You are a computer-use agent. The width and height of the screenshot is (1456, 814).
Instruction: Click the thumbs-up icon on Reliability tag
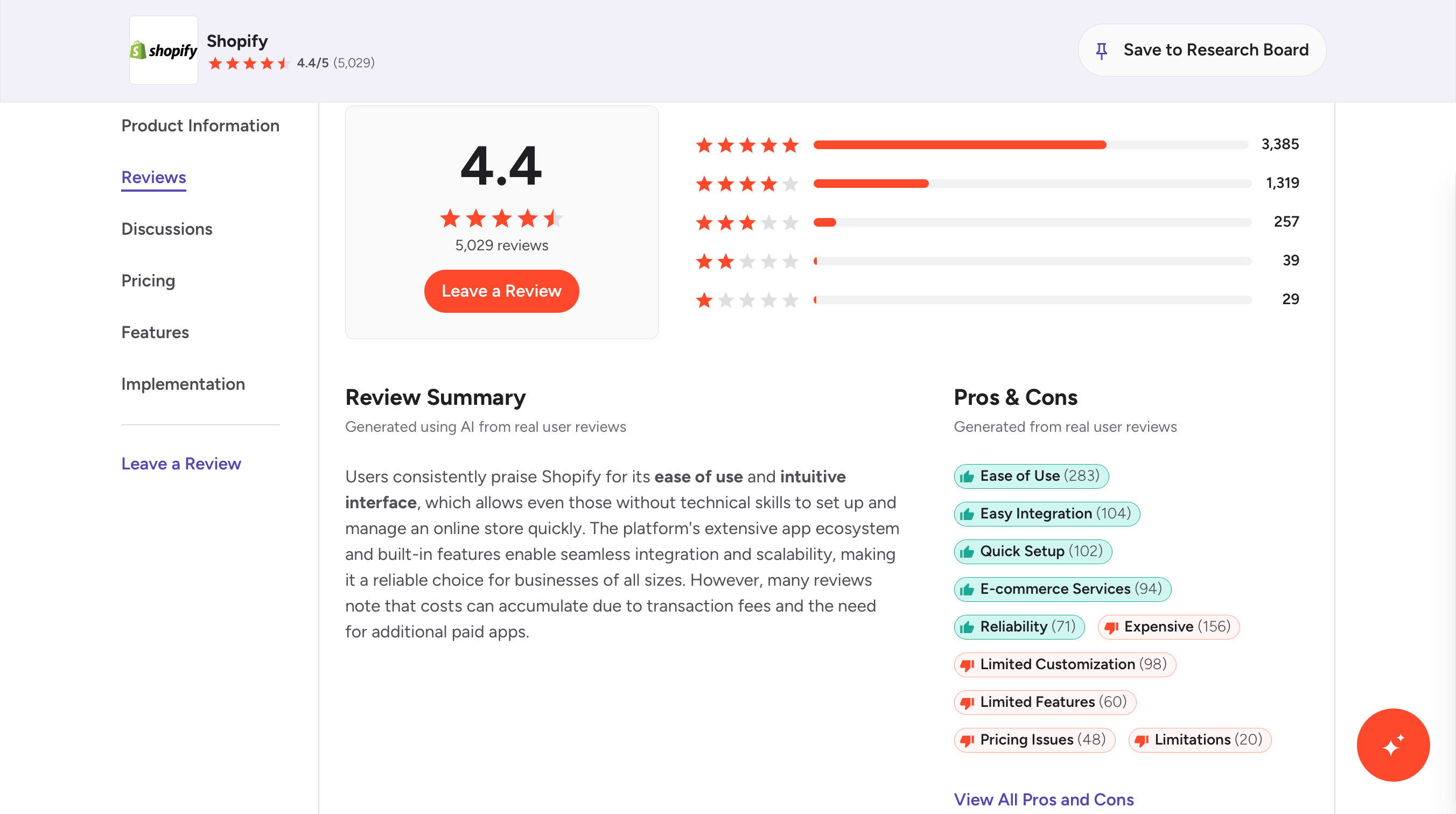[967, 628]
